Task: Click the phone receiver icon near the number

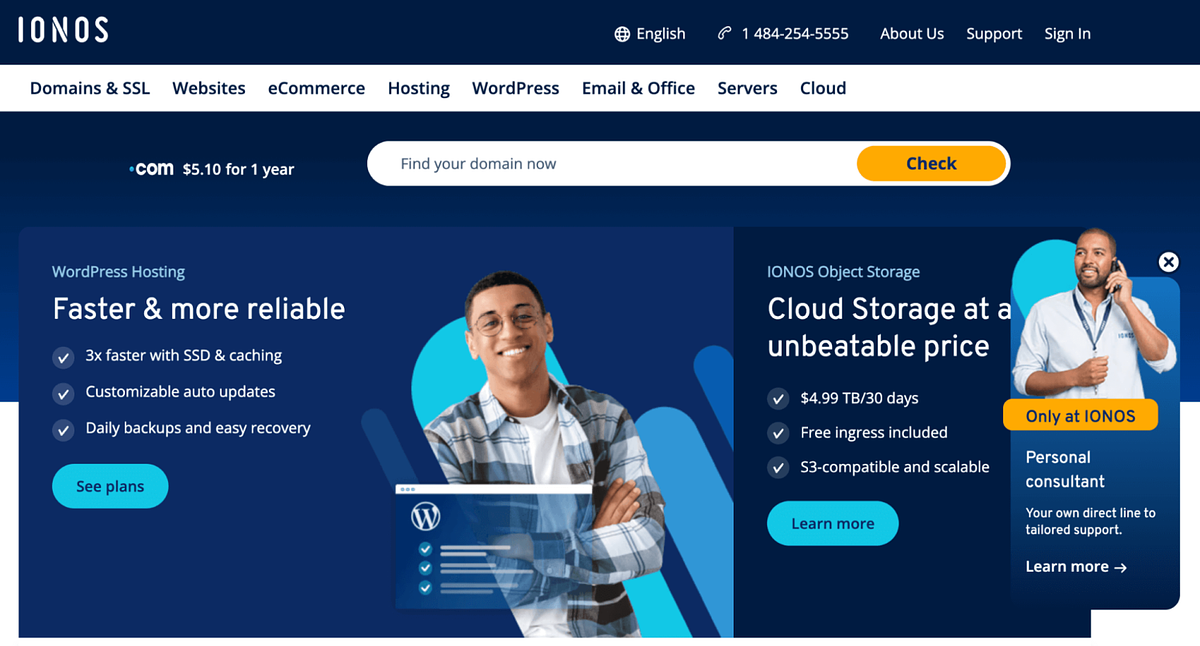Action: (x=723, y=33)
